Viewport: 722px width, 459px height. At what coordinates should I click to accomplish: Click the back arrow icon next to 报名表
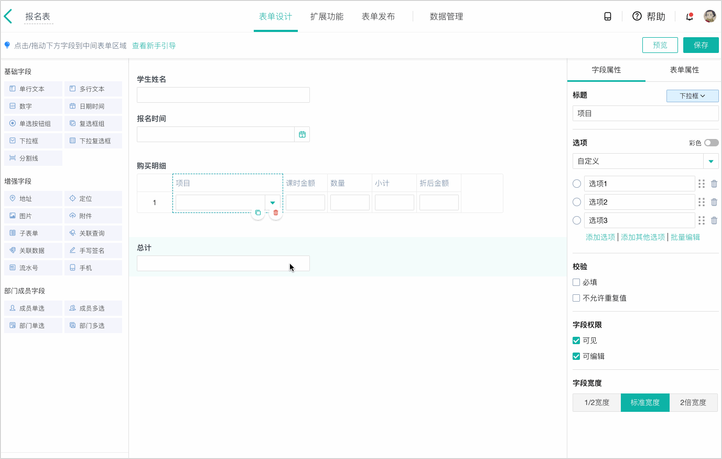[8, 17]
